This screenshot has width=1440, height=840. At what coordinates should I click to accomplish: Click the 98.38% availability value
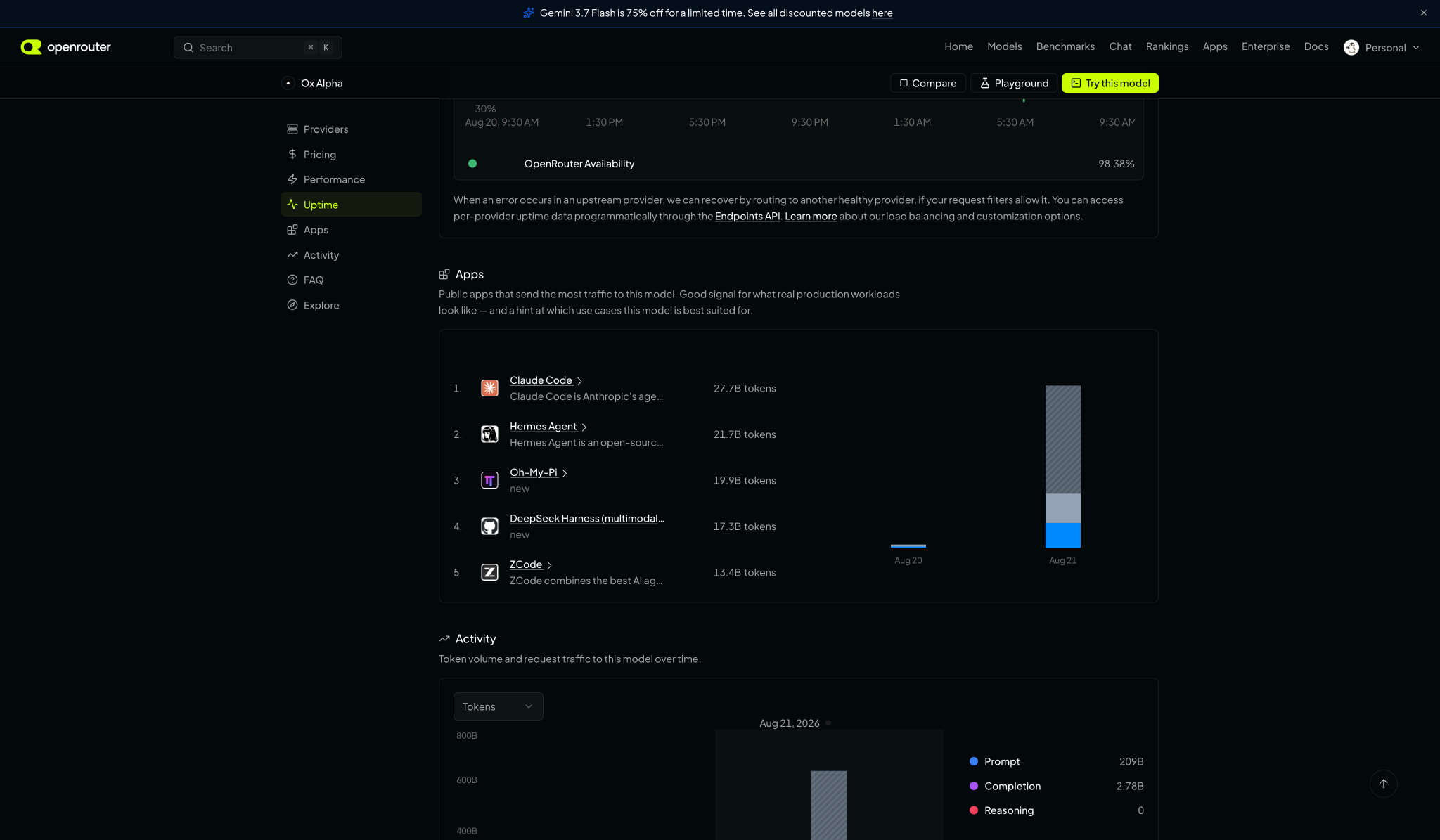1117,164
